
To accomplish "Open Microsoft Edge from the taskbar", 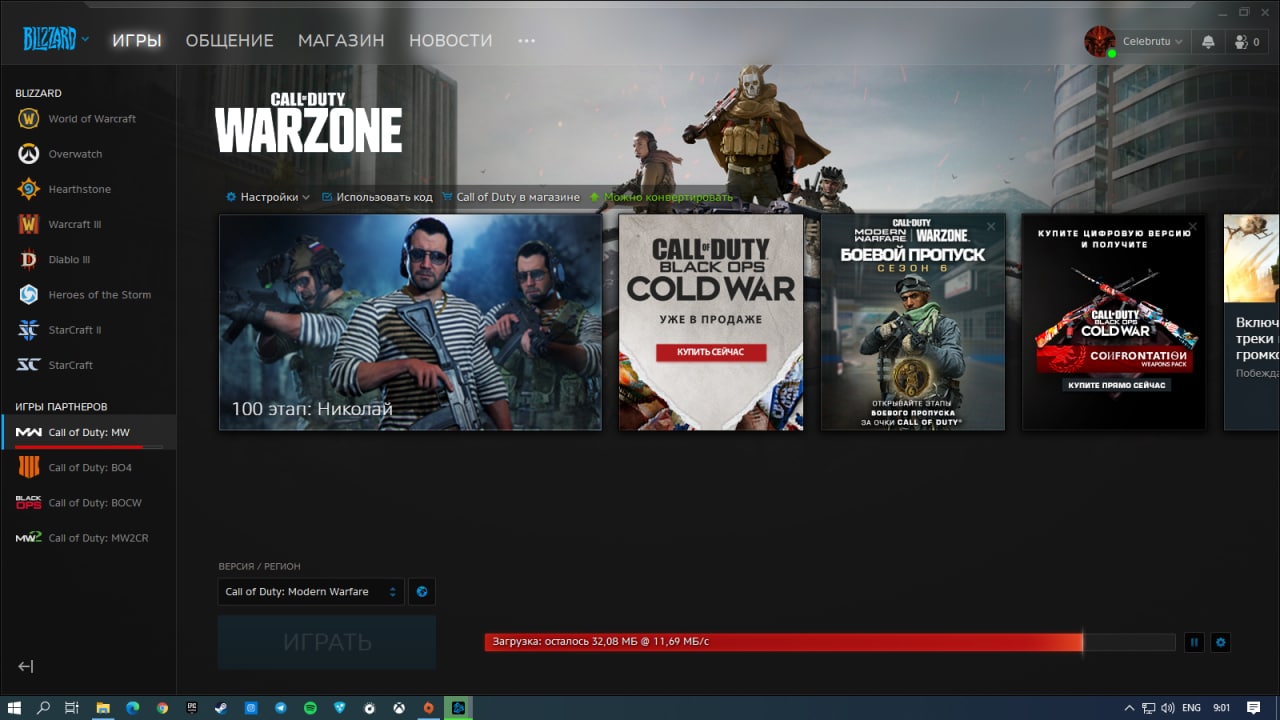I will click(x=132, y=708).
